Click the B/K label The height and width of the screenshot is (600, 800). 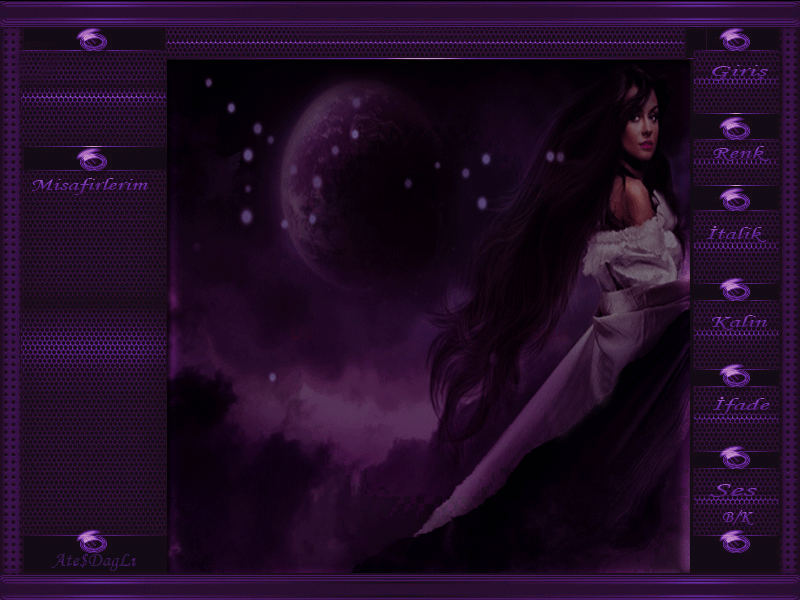[737, 517]
